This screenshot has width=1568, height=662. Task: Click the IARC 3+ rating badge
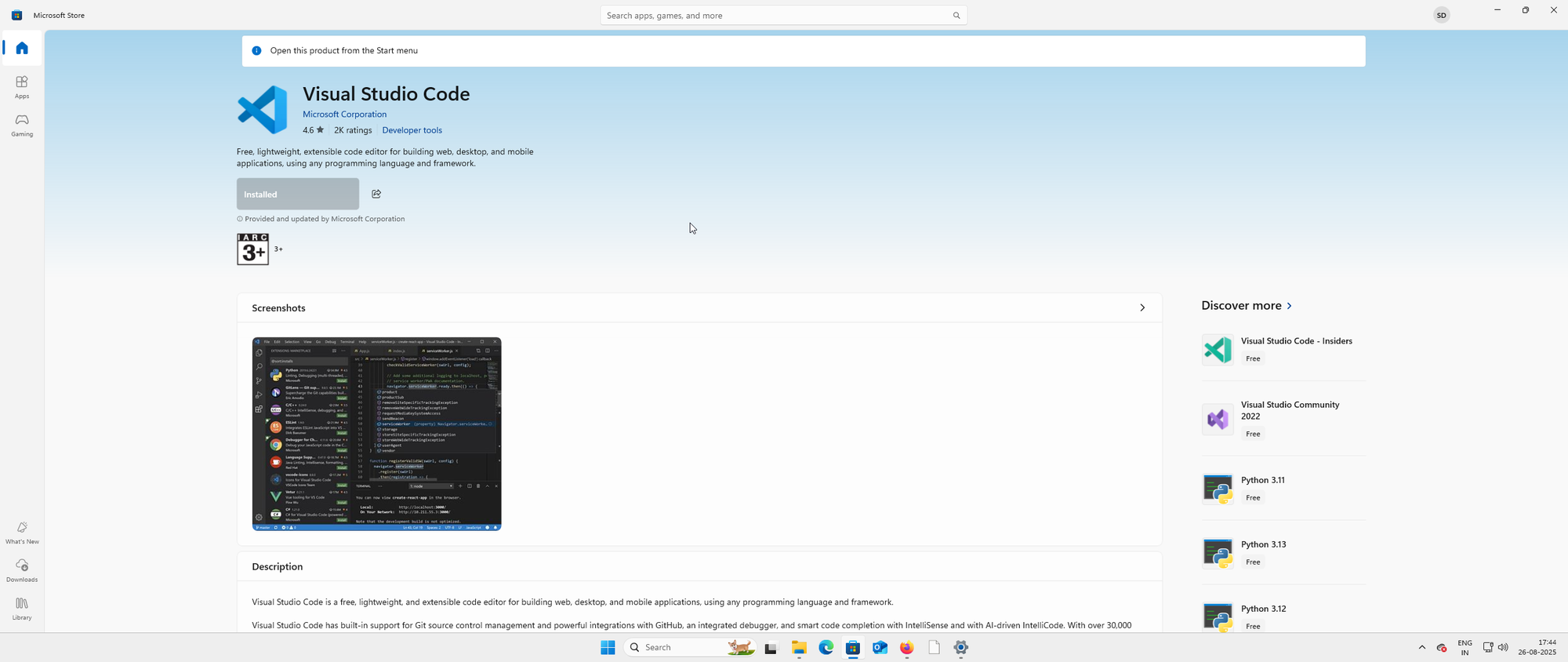(x=252, y=249)
